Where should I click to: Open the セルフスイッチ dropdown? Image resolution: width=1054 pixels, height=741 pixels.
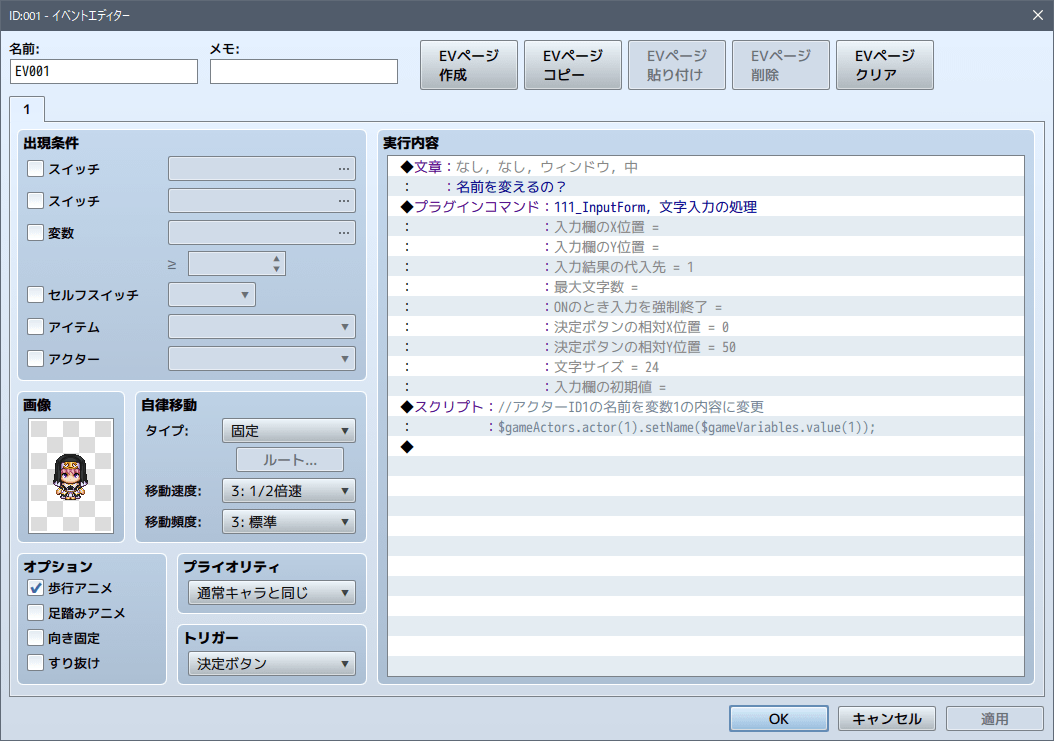point(212,295)
